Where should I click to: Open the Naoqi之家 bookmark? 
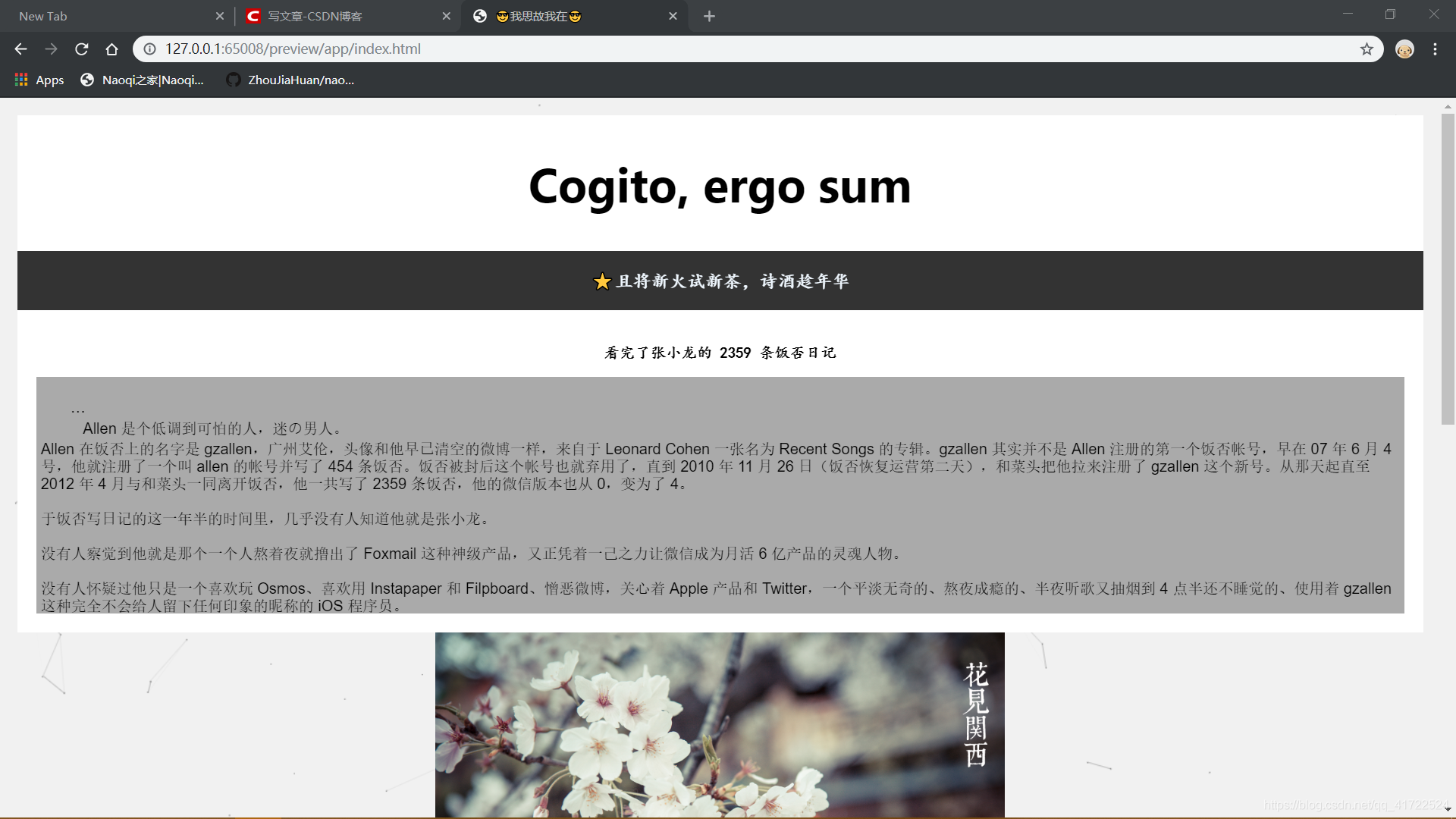(x=143, y=80)
